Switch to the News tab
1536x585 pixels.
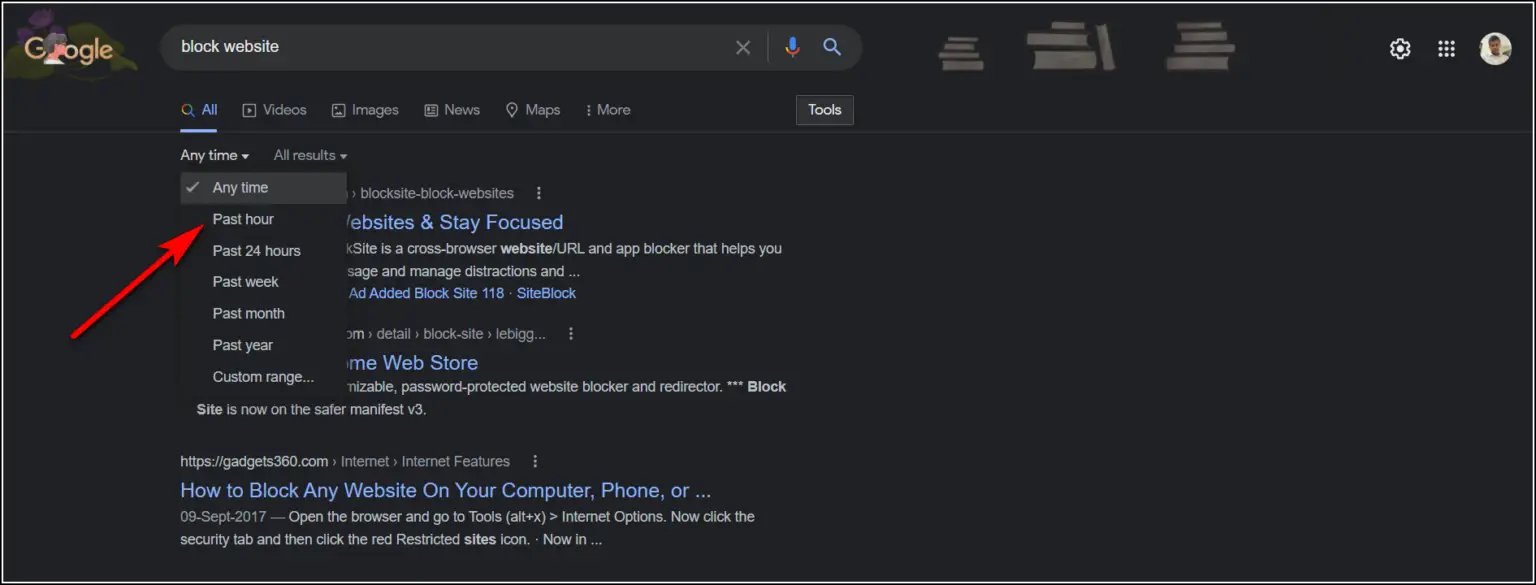pos(451,109)
